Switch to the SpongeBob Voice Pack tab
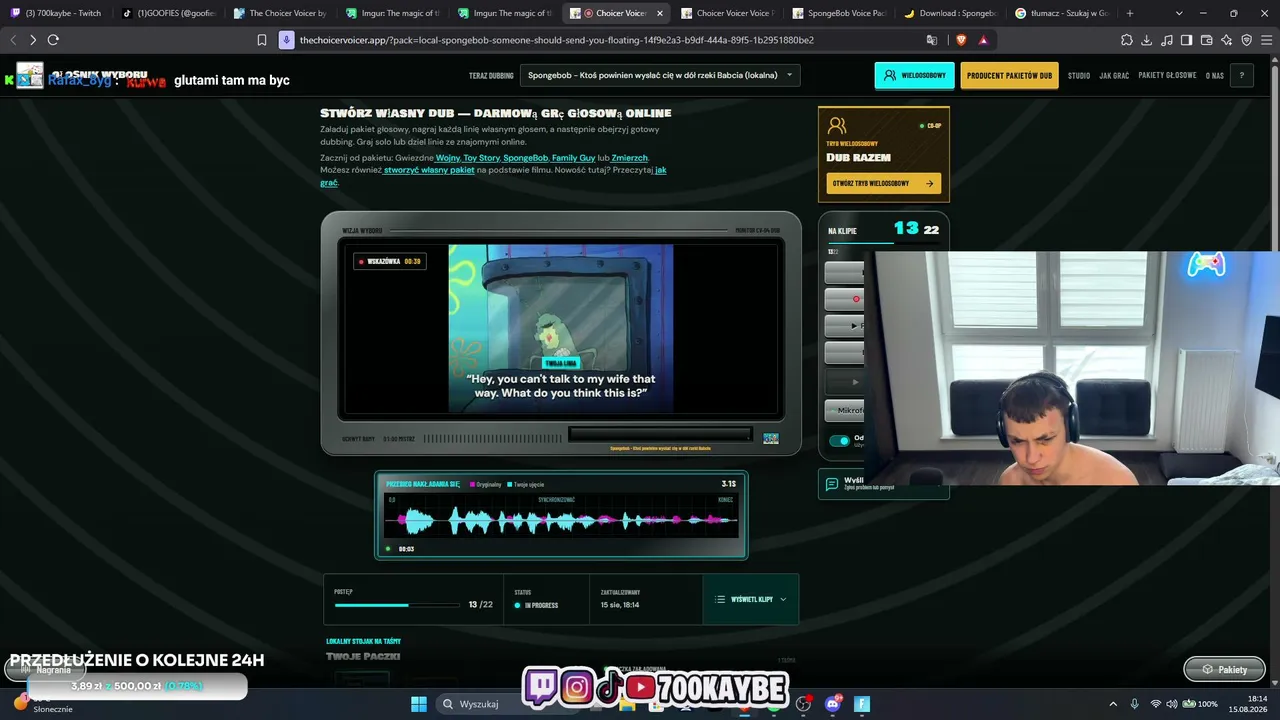Image resolution: width=1280 pixels, height=720 pixels. 839,13
